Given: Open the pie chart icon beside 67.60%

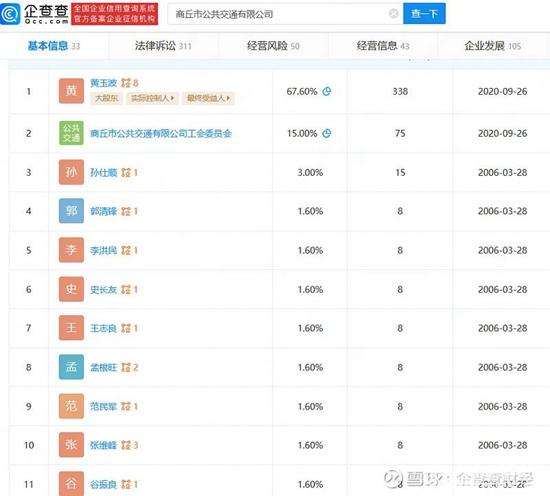Looking at the screenshot, I should 327,91.
